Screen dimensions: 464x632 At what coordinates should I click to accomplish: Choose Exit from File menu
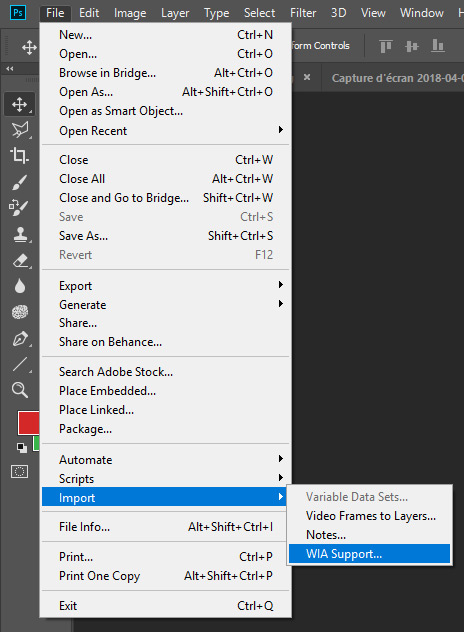[x=165, y=606]
